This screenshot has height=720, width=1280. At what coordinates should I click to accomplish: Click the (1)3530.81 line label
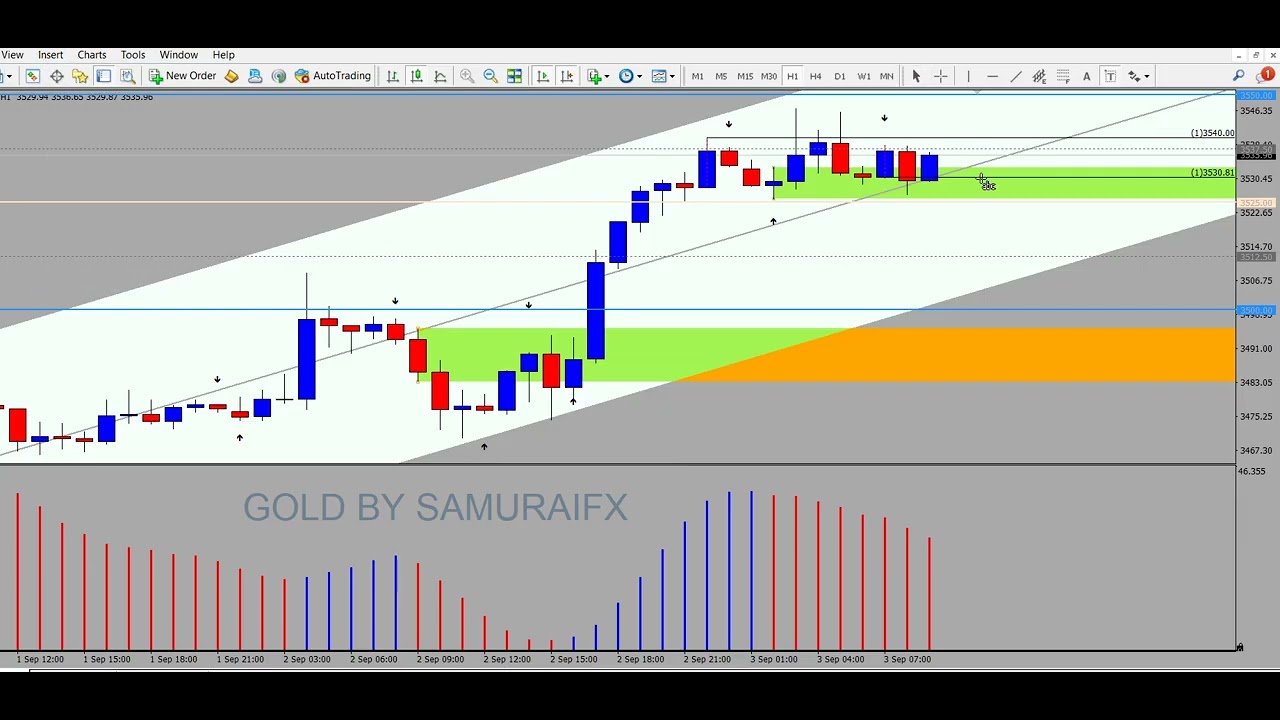1212,173
